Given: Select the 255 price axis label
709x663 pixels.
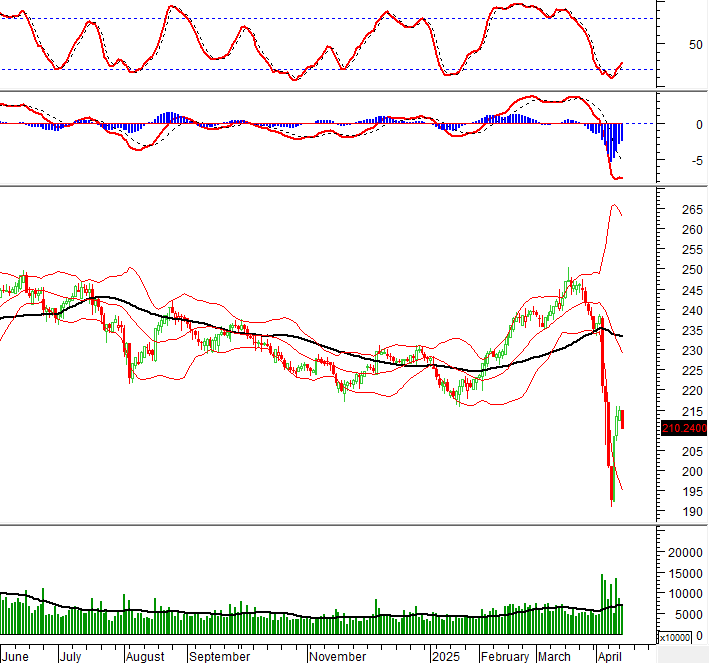Looking at the screenshot, I should 692,250.
